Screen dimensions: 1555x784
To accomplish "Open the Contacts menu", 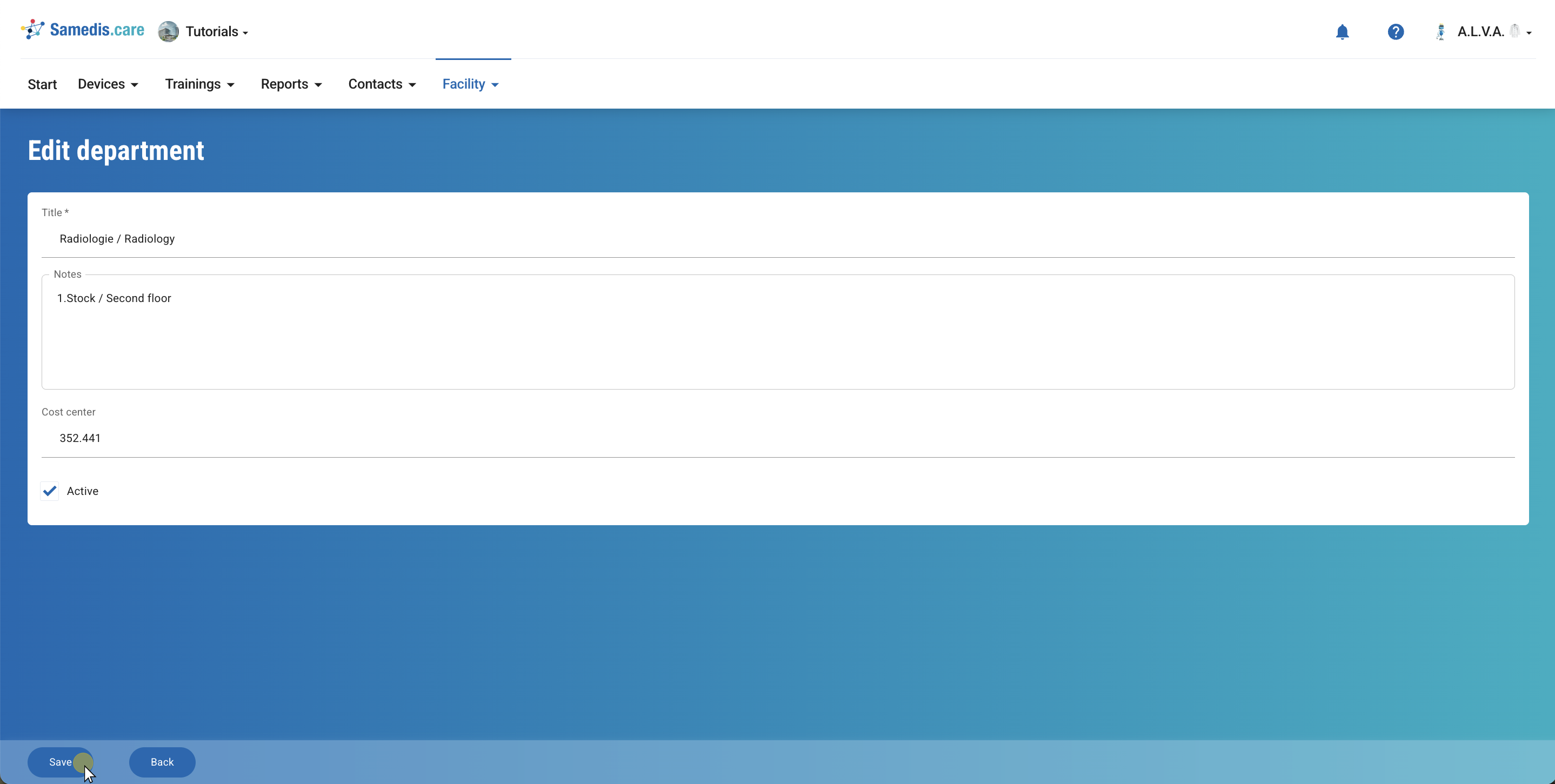I will (x=382, y=84).
